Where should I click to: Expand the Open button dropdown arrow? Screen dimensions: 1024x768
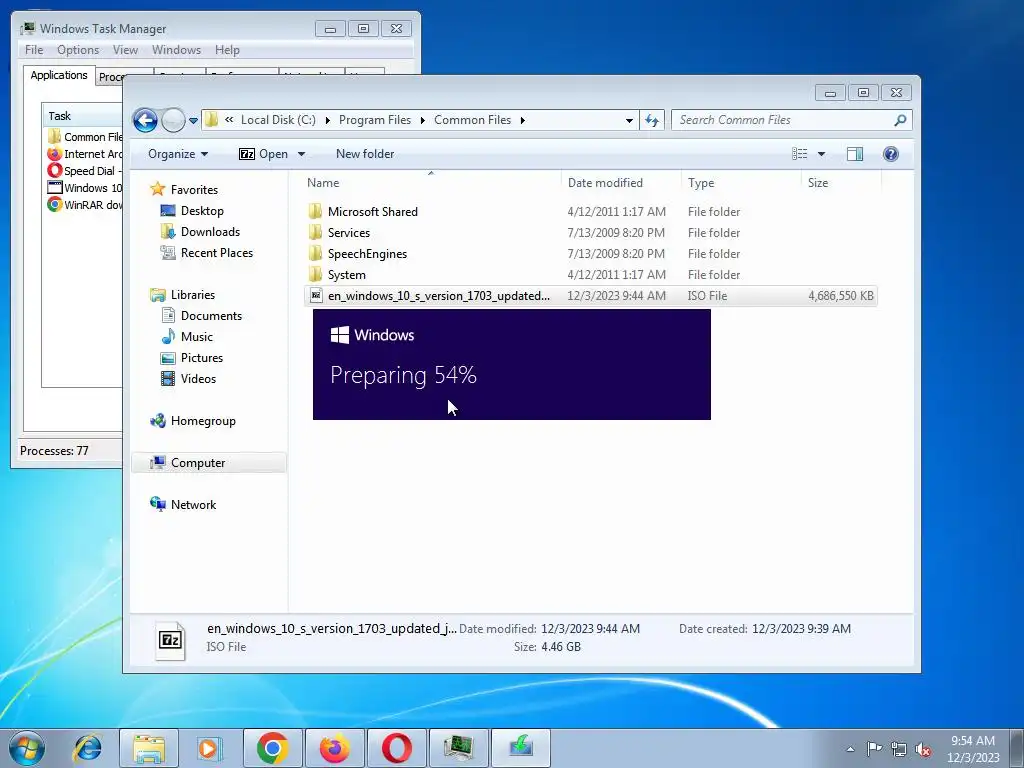302,154
